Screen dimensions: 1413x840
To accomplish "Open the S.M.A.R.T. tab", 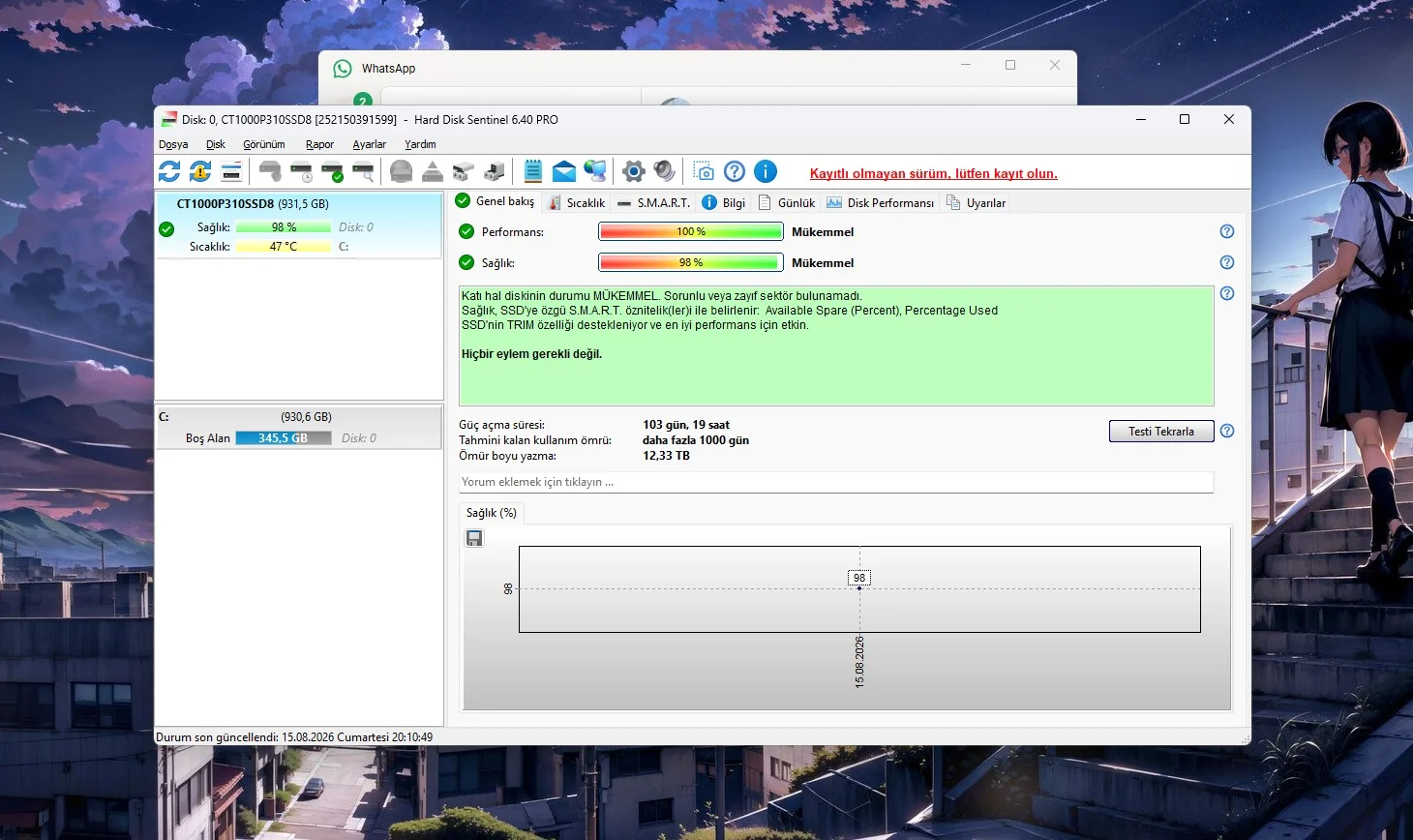I will click(x=653, y=202).
